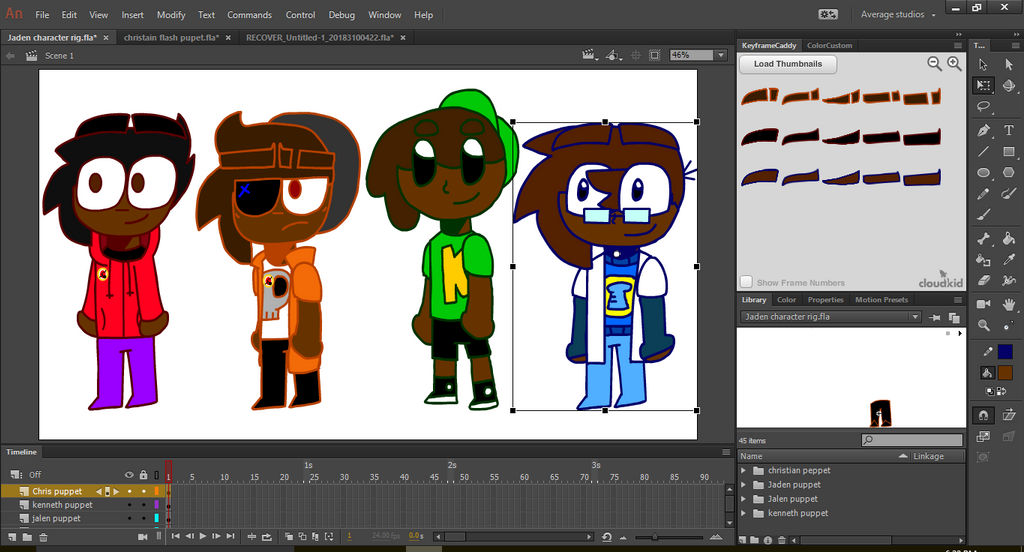
Task: Toggle outline view for all layers
Action: [157, 475]
